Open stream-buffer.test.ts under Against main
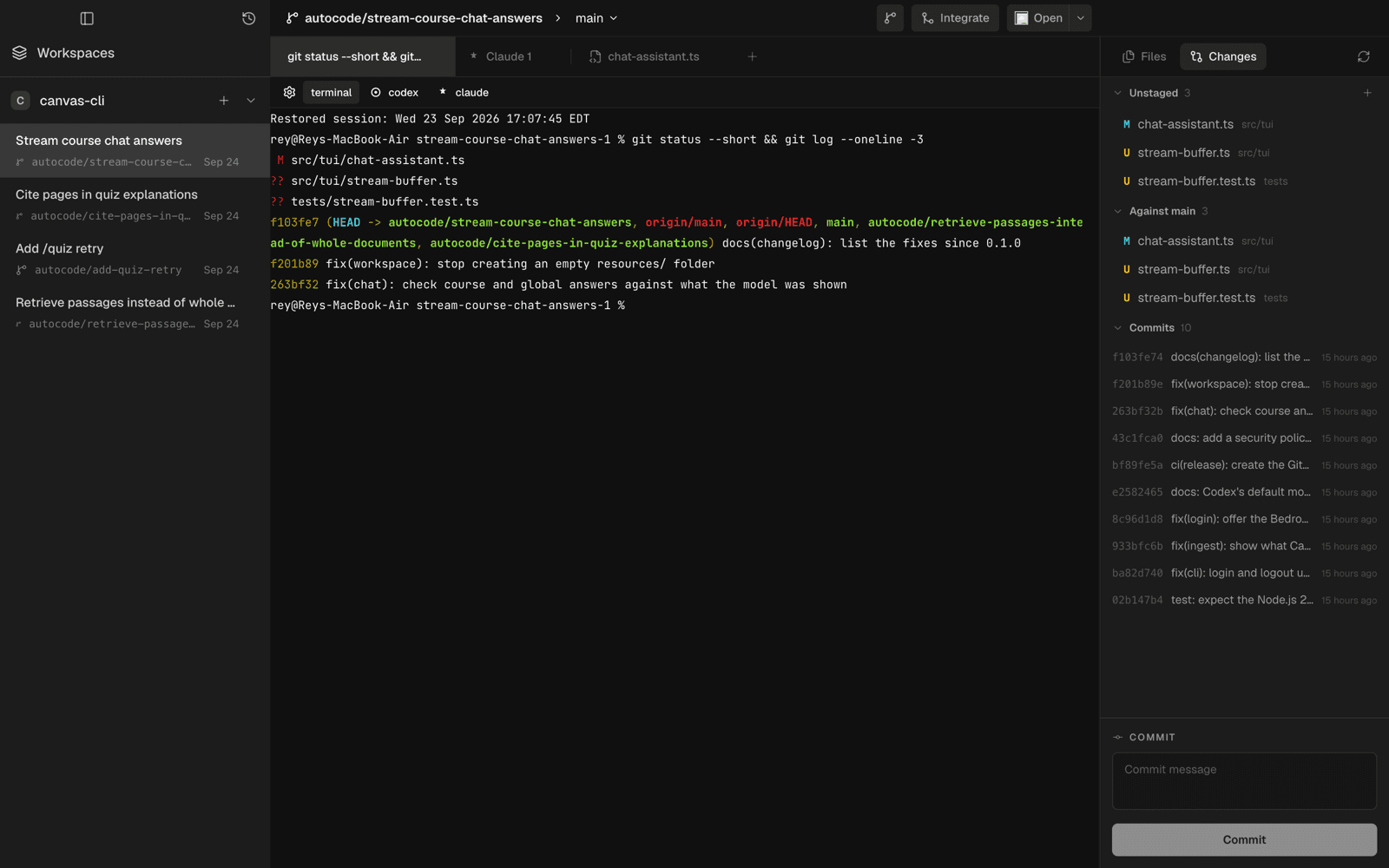The image size is (1389, 868). coord(1245,298)
